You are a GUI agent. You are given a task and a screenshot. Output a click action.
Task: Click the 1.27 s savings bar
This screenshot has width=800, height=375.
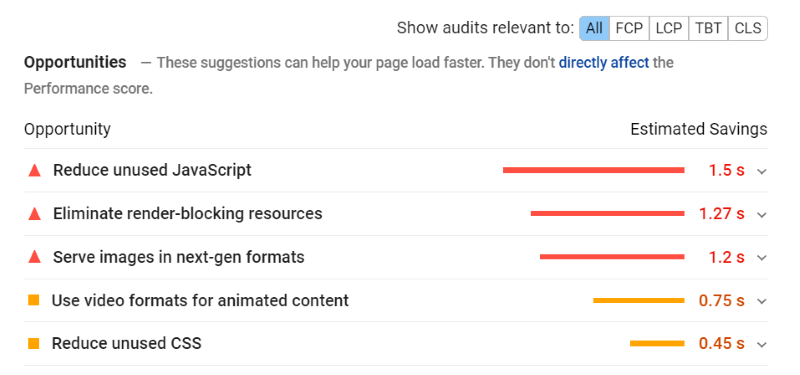point(608,214)
